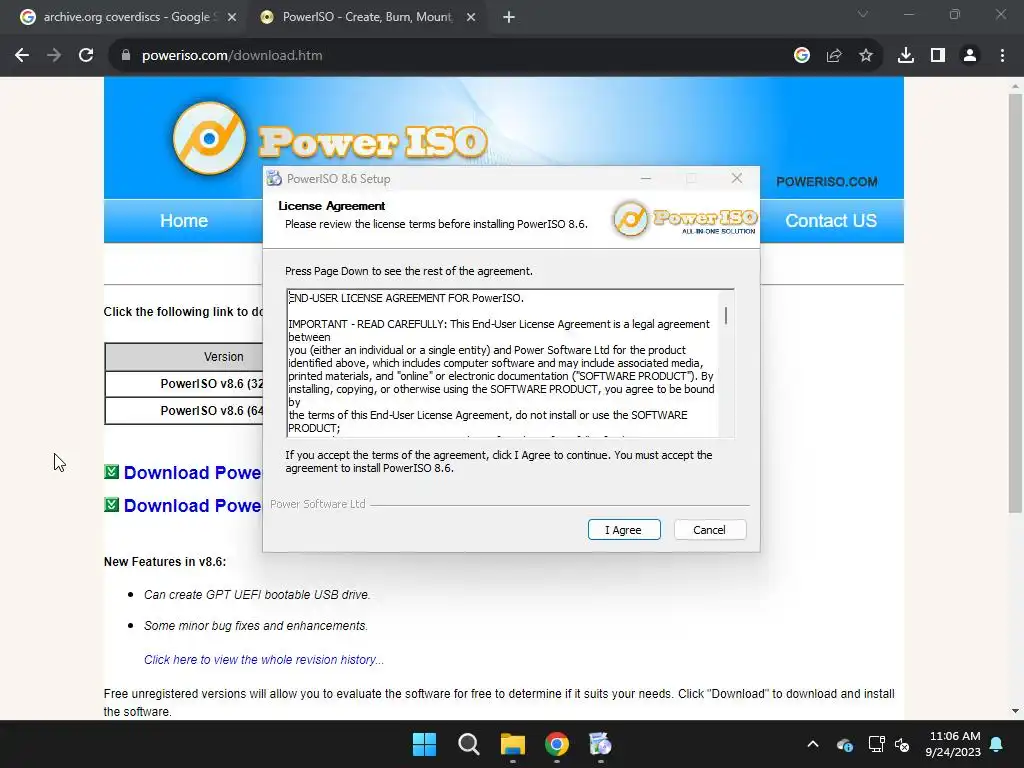Image resolution: width=1024 pixels, height=768 pixels.
Task: Click the license agreement scrollbar thumb
Action: [x=726, y=315]
